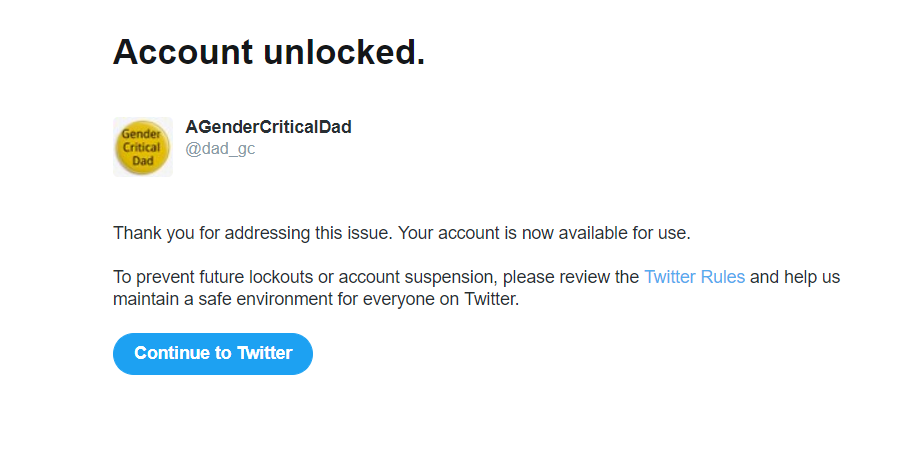Click the "Account unlocked." heading
913x465 pixels.
pyautogui.click(x=269, y=52)
